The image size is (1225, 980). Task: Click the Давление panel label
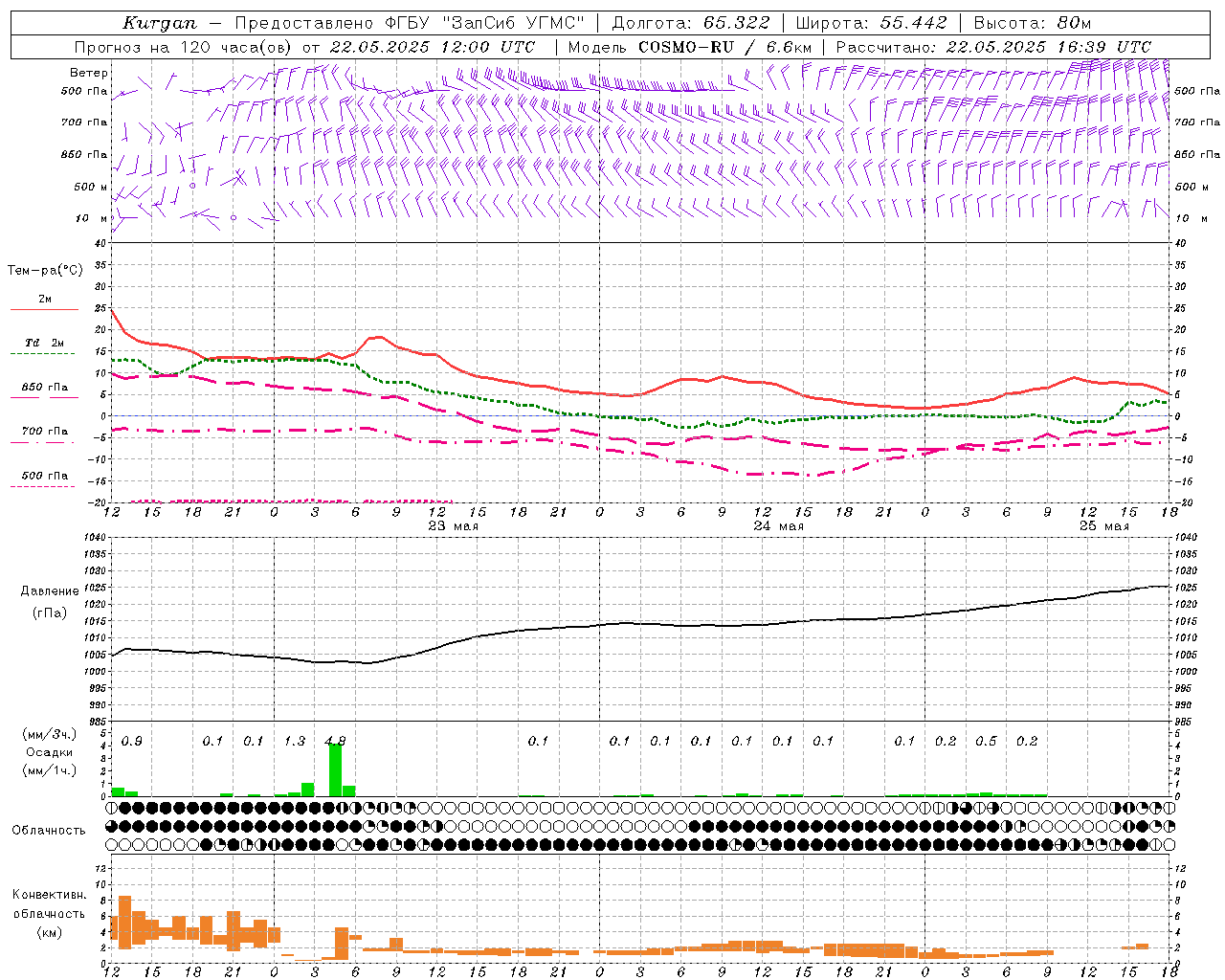[x=49, y=591]
